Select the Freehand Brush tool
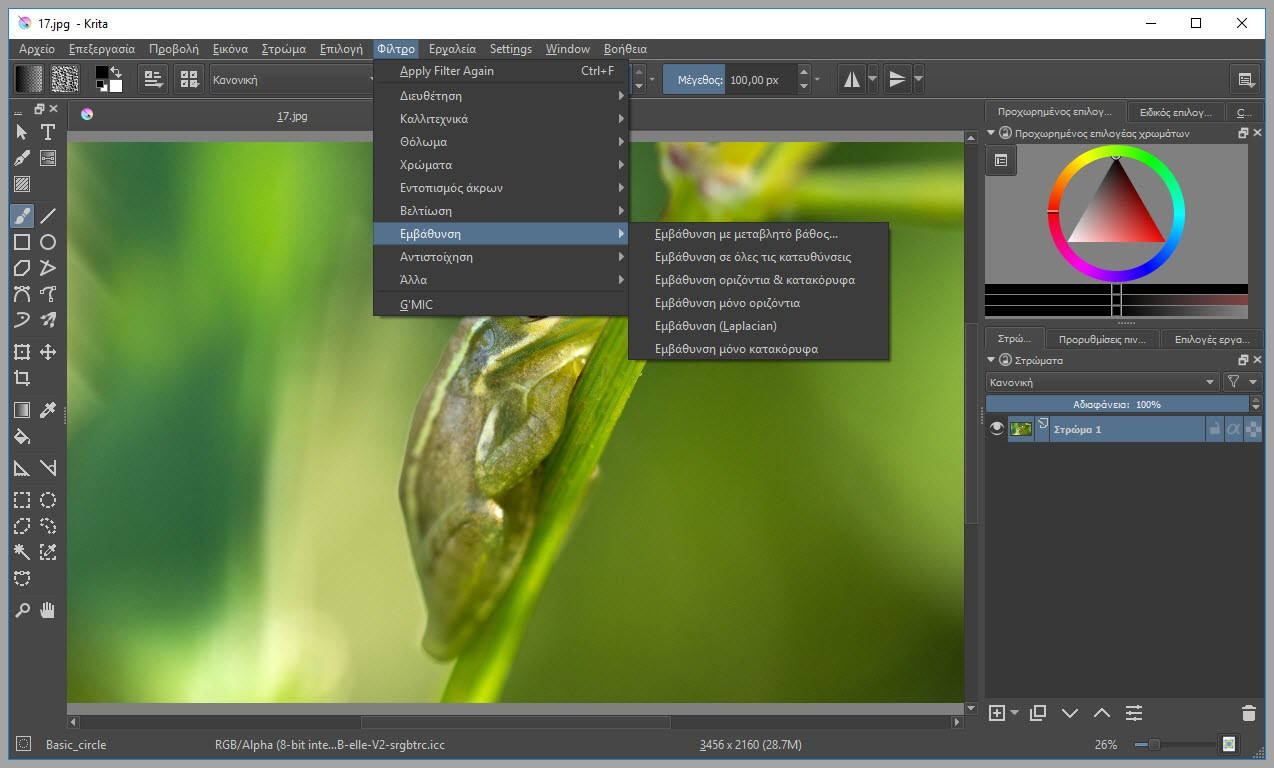 click(x=22, y=215)
